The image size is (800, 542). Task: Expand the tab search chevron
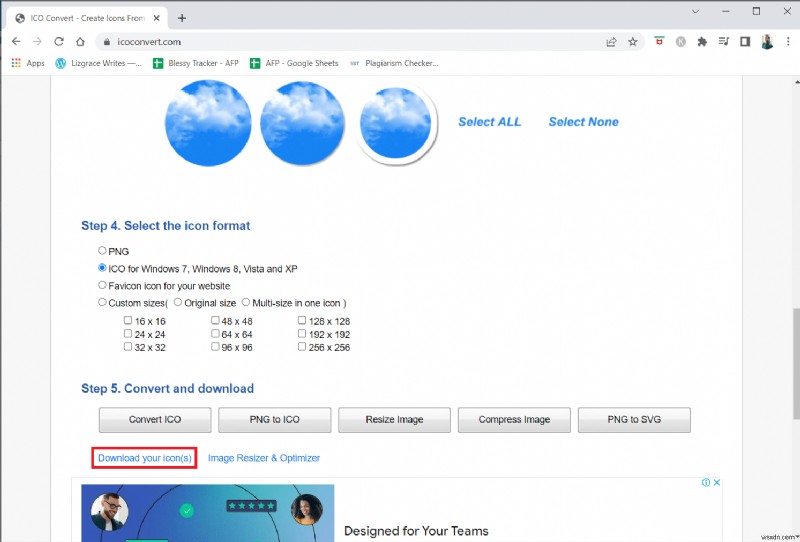pyautogui.click(x=695, y=11)
